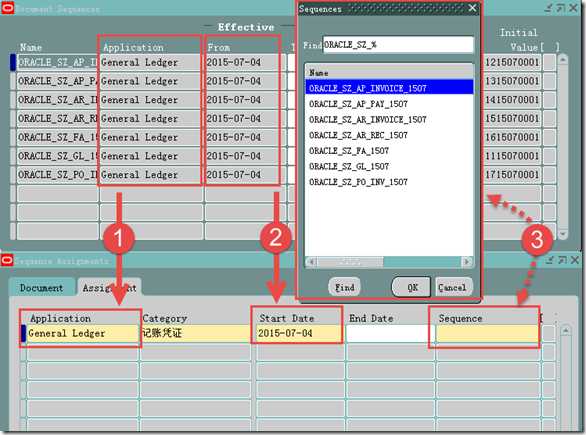
Task: Click the Document Sequences scrollbar up arrow
Action: tap(563, 59)
